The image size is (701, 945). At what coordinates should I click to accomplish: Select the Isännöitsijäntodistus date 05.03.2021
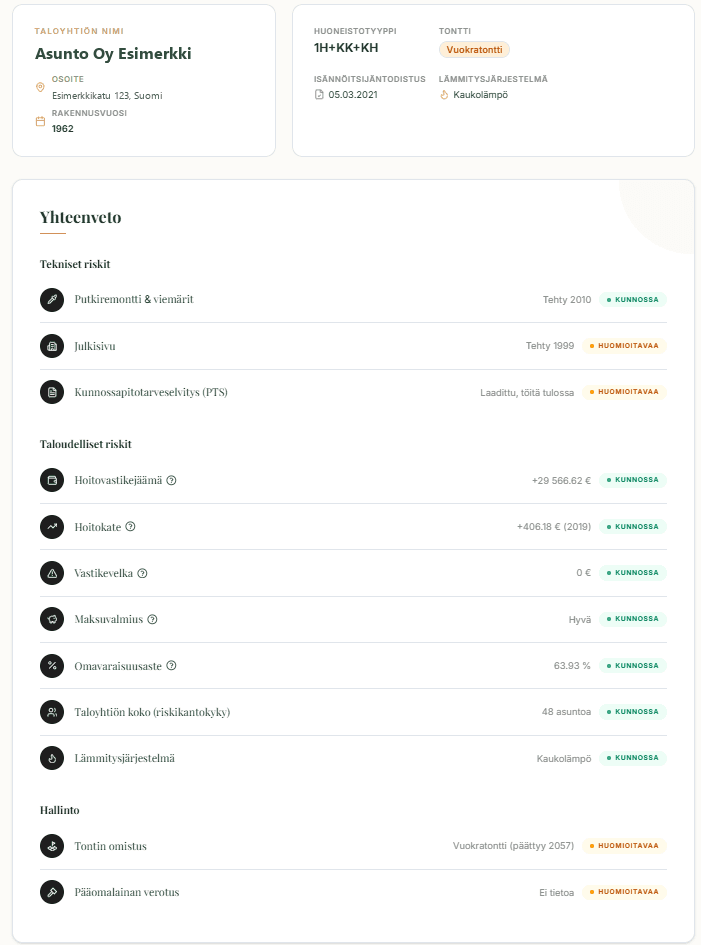point(349,95)
